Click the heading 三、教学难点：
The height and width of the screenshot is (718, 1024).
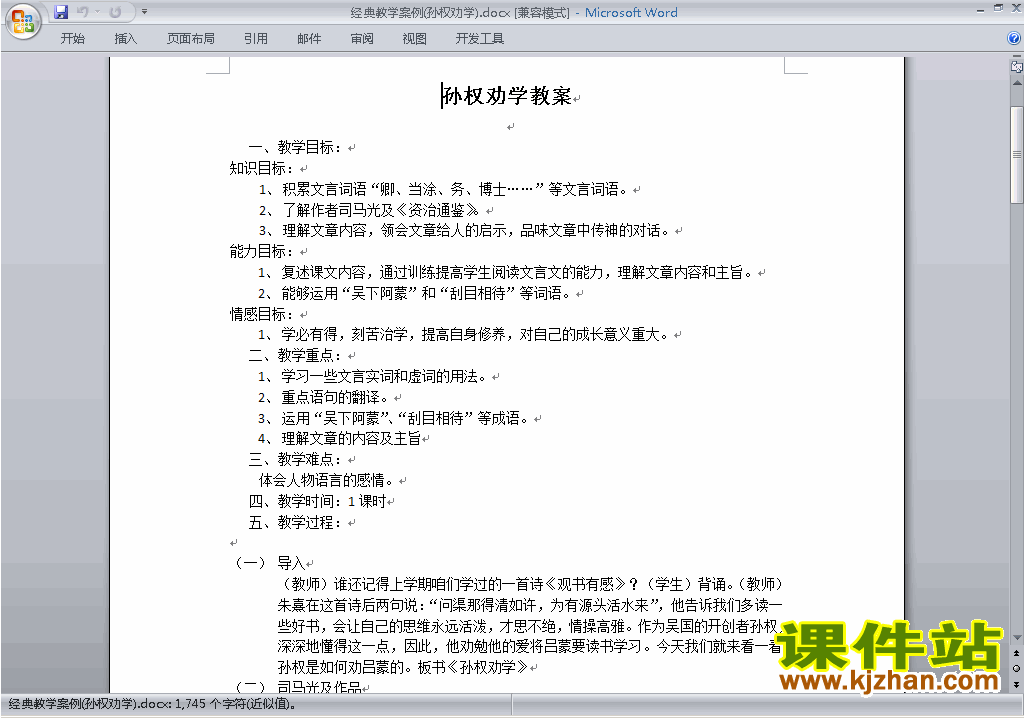point(295,459)
